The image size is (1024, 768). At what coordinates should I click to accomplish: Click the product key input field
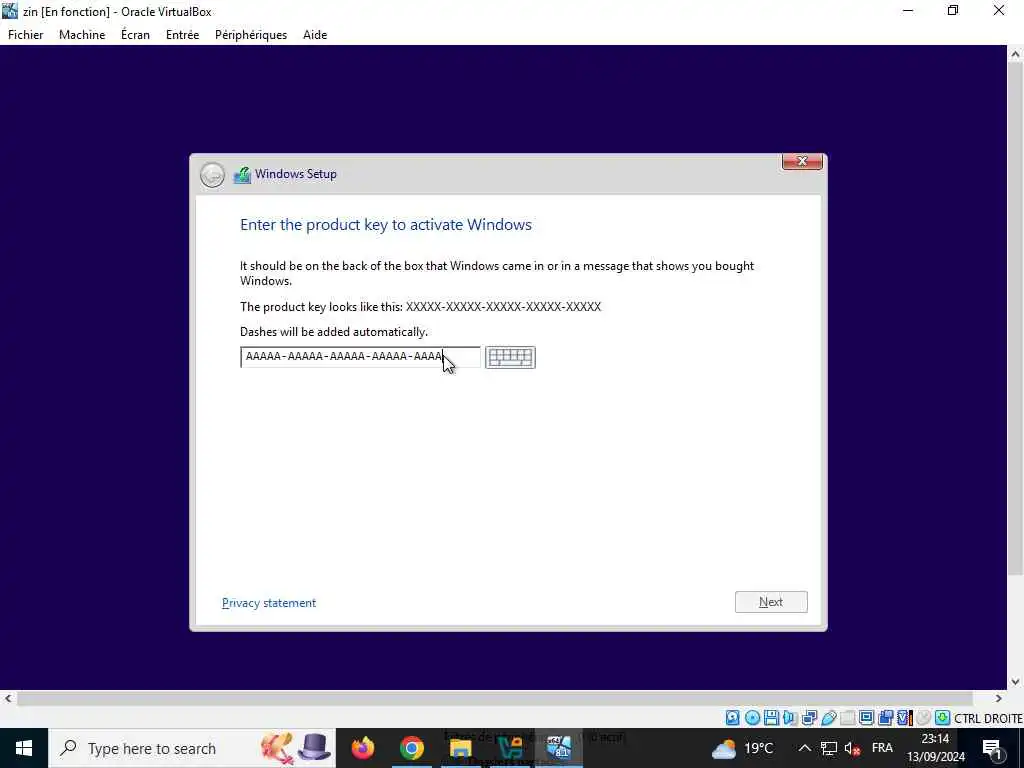360,357
